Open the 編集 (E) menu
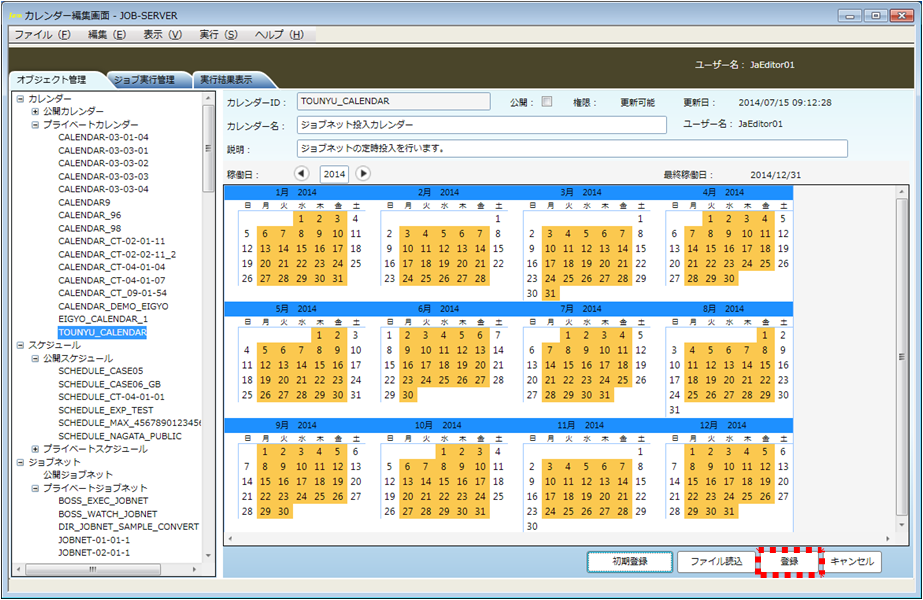Image resolution: width=923 pixels, height=600 pixels. coord(107,35)
